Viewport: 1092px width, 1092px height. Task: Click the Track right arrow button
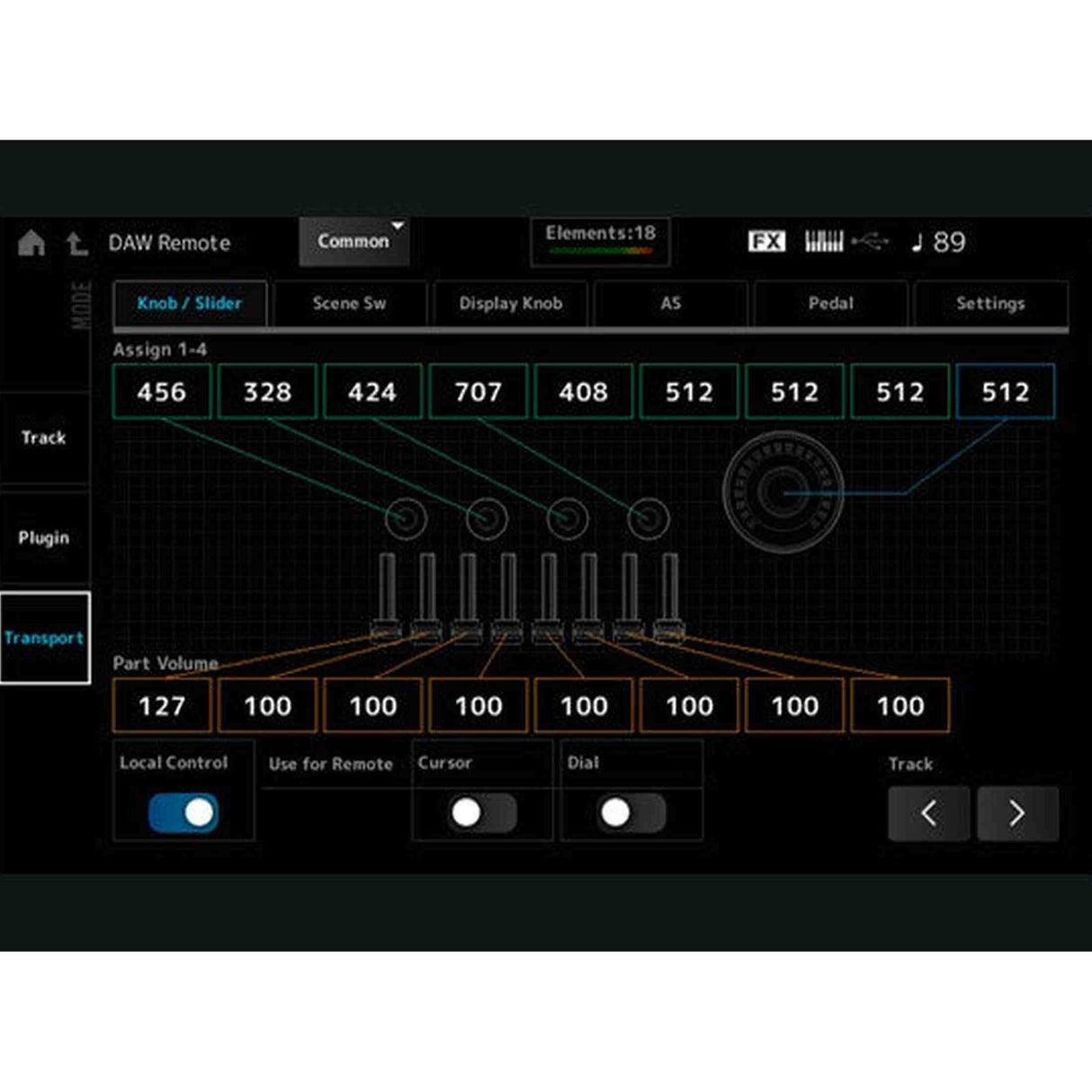[1017, 813]
